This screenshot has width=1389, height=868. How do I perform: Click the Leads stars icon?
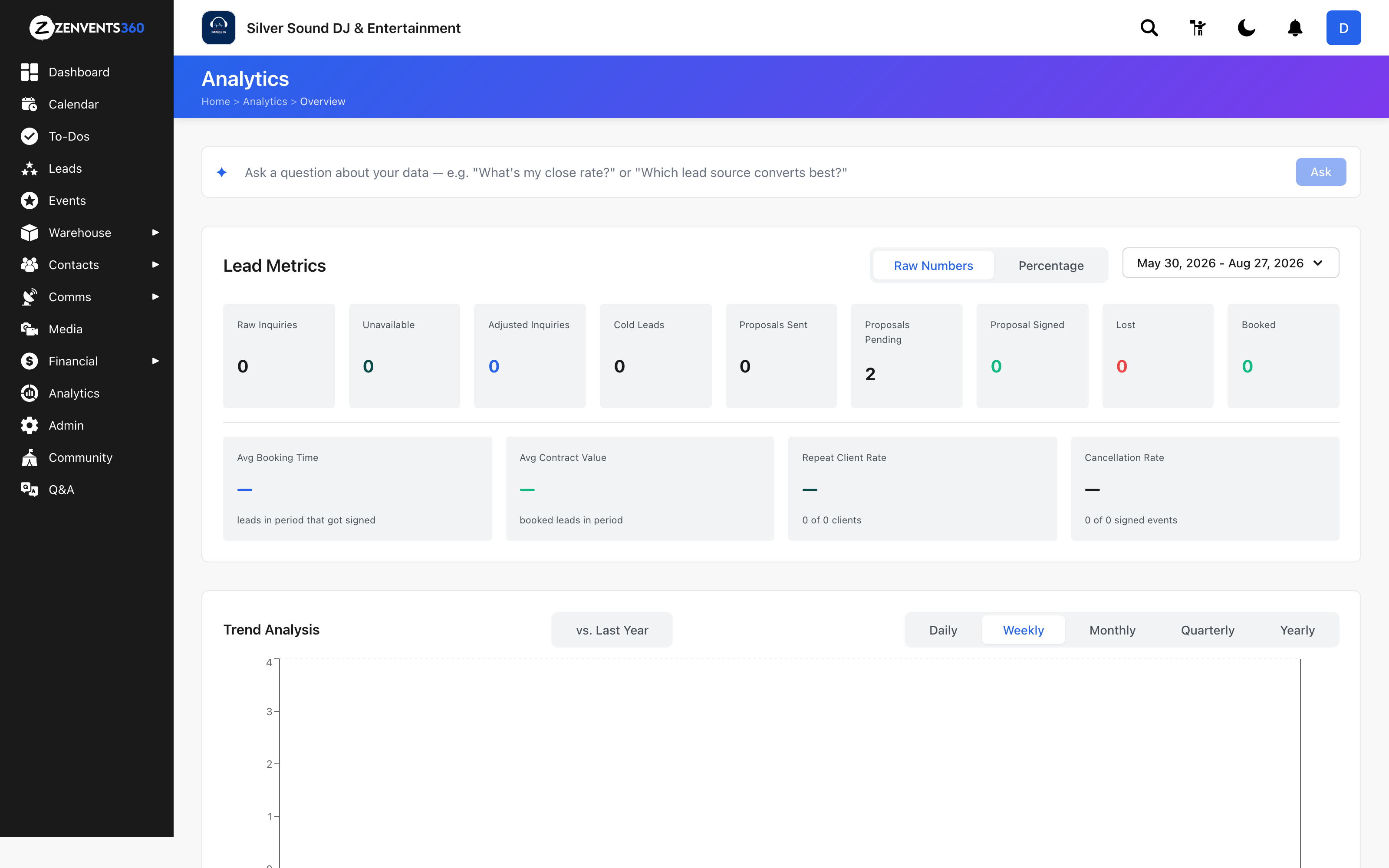pyautogui.click(x=29, y=168)
